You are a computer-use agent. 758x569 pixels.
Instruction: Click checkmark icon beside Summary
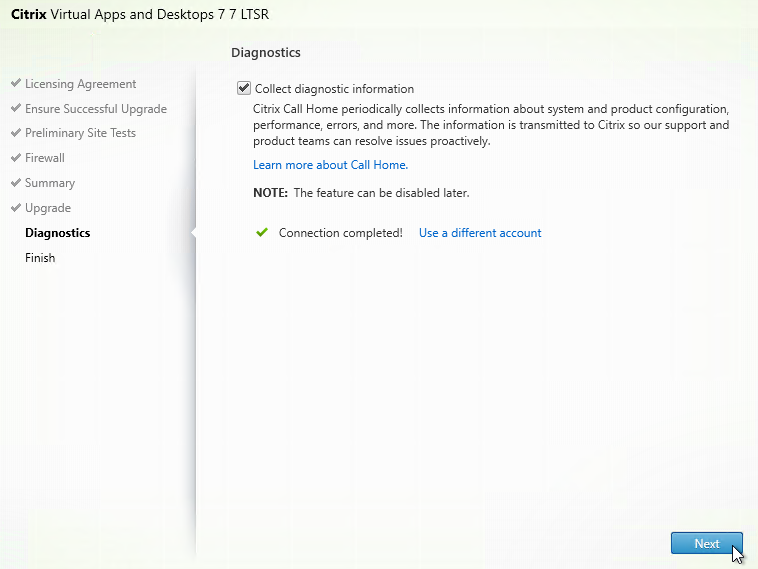16,182
